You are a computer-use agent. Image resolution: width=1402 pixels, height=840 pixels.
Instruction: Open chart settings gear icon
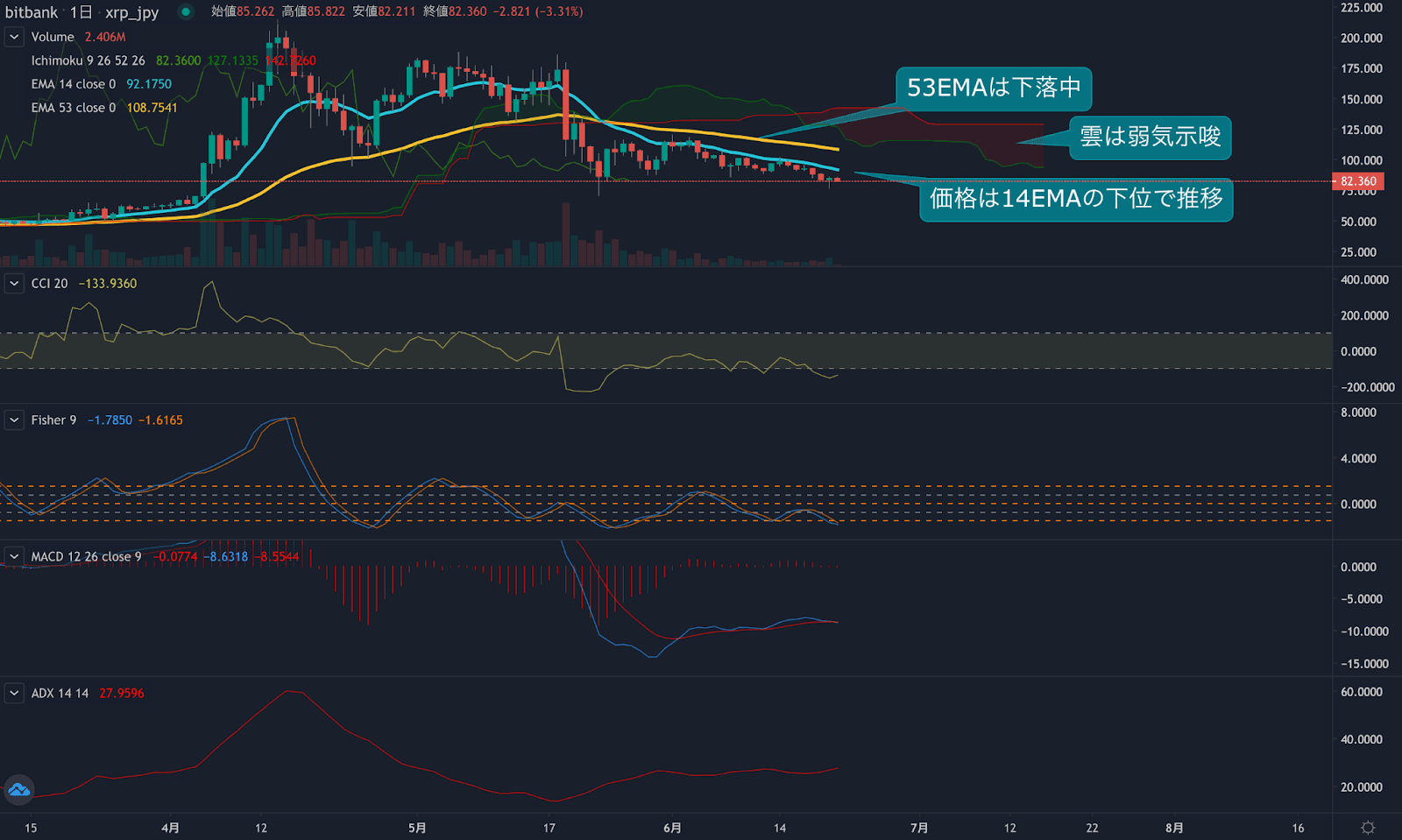pyautogui.click(x=1367, y=828)
